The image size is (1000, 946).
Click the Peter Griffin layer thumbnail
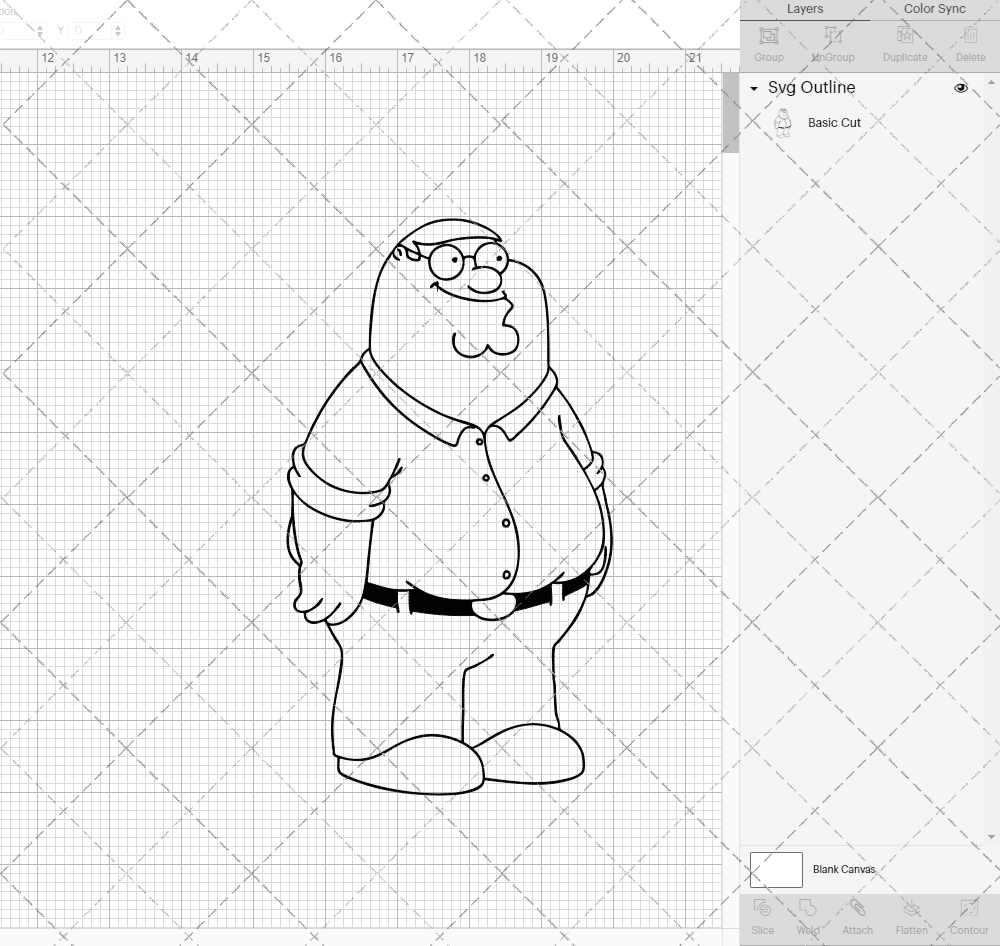tap(784, 122)
